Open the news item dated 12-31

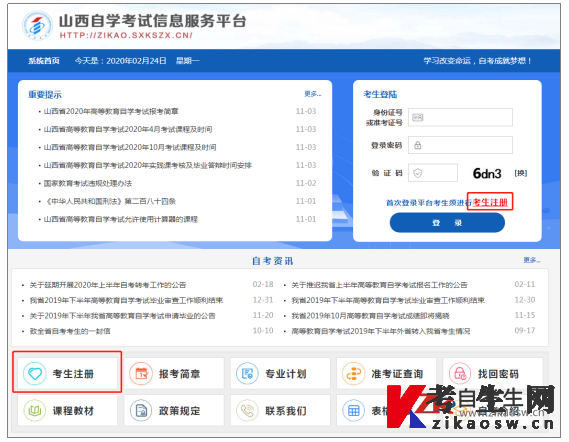click(x=126, y=300)
